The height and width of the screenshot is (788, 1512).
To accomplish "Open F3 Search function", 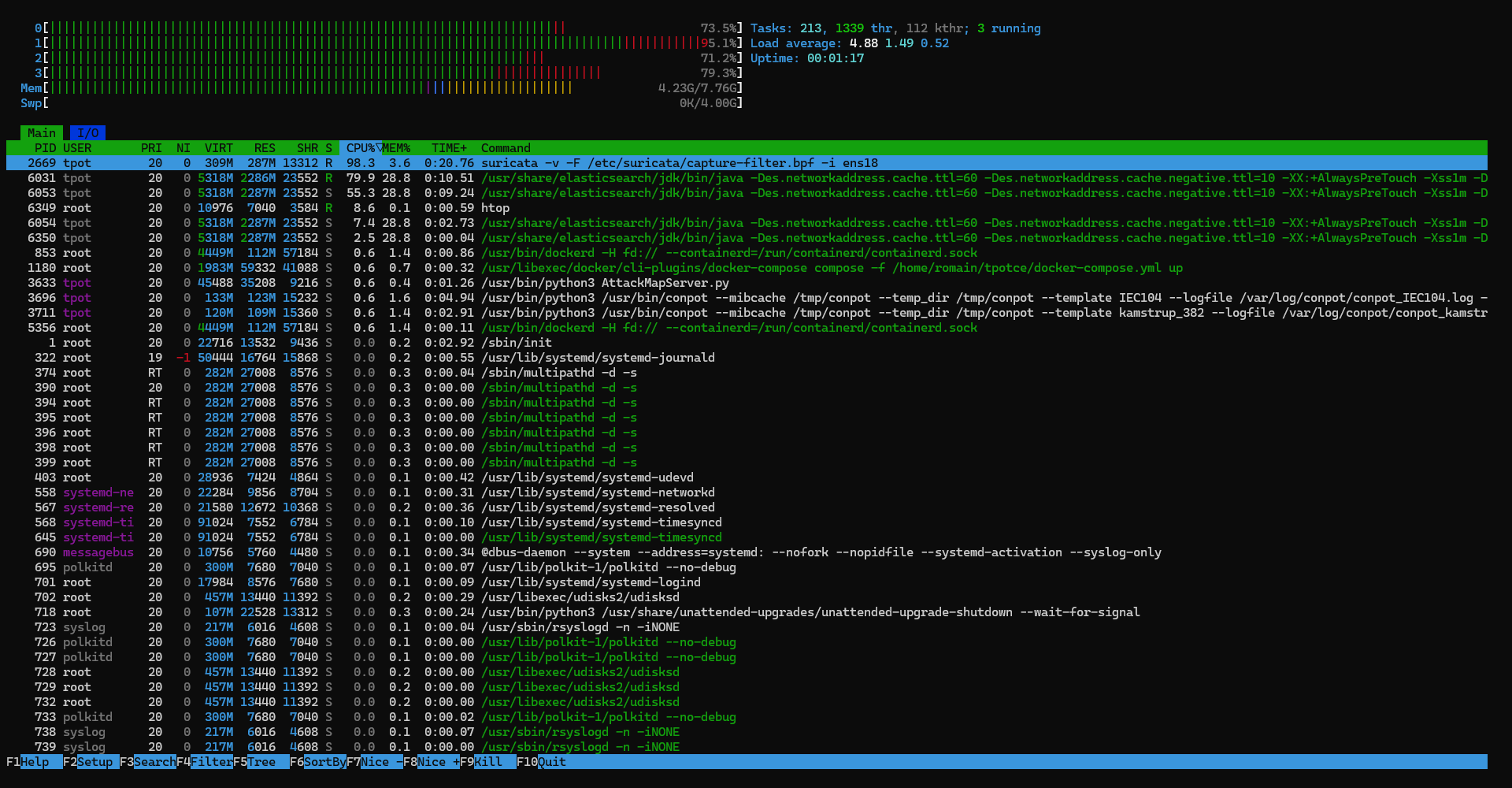I will [x=154, y=762].
